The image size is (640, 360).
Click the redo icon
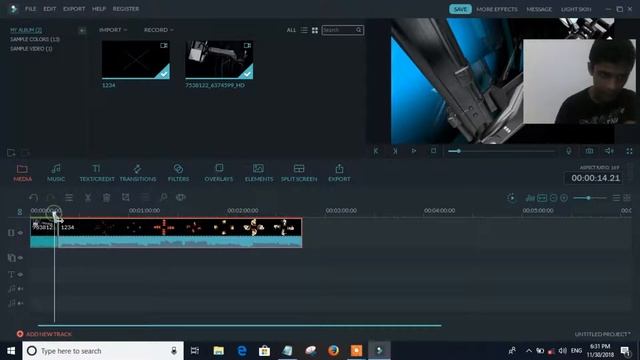(x=50, y=198)
